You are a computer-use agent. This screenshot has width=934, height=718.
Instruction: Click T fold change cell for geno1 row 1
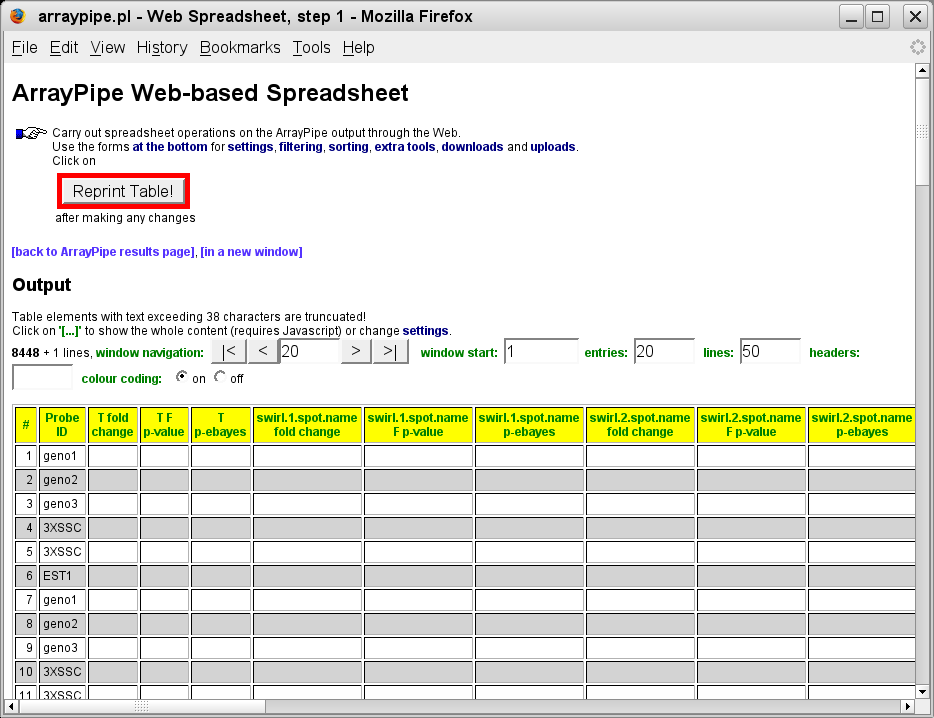click(x=113, y=456)
